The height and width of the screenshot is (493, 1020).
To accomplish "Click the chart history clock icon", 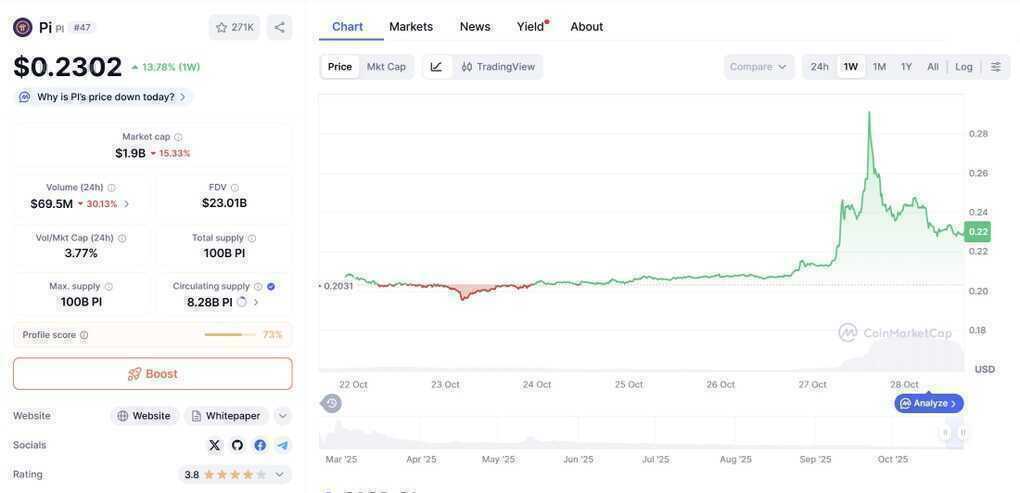I will (332, 403).
